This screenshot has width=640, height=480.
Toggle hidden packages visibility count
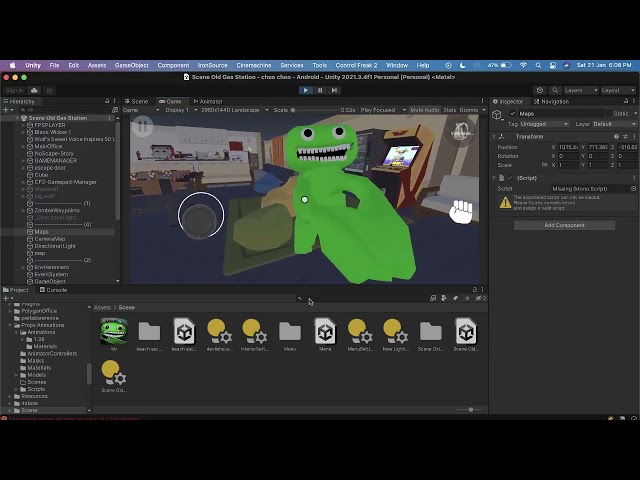pyautogui.click(x=481, y=298)
